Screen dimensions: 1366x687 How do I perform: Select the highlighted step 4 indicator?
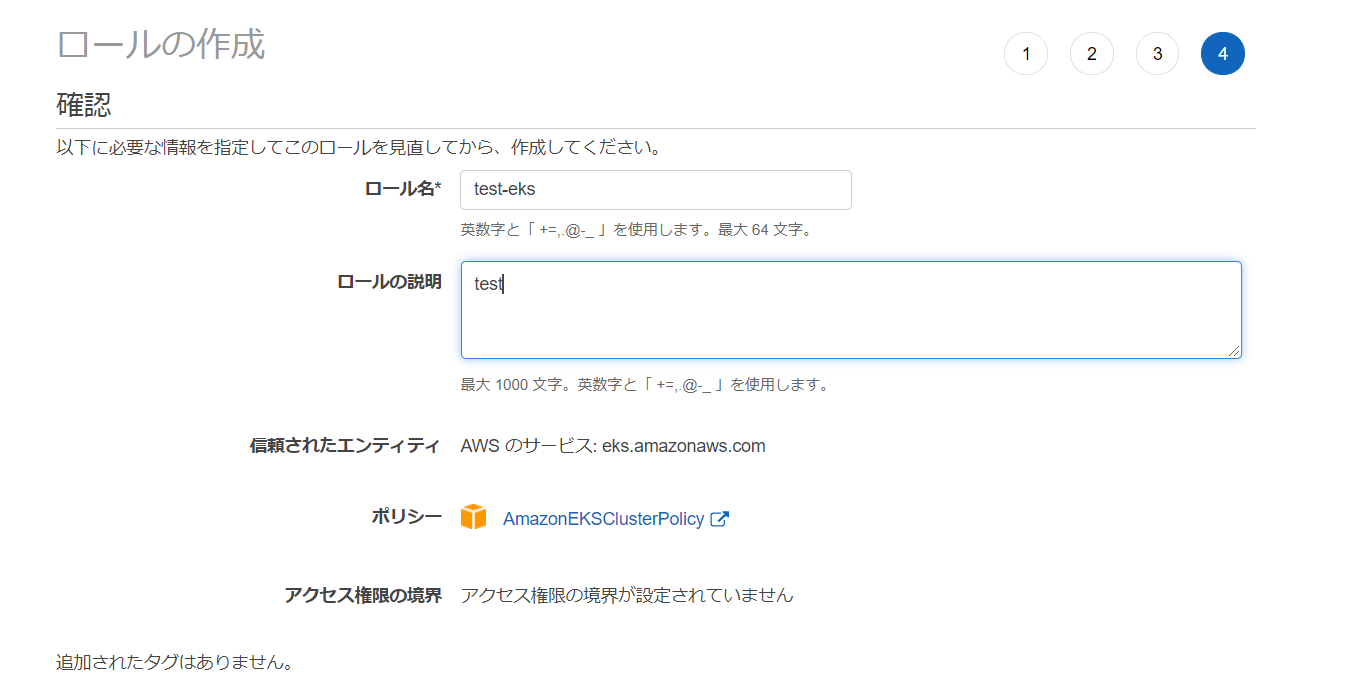[1222, 54]
